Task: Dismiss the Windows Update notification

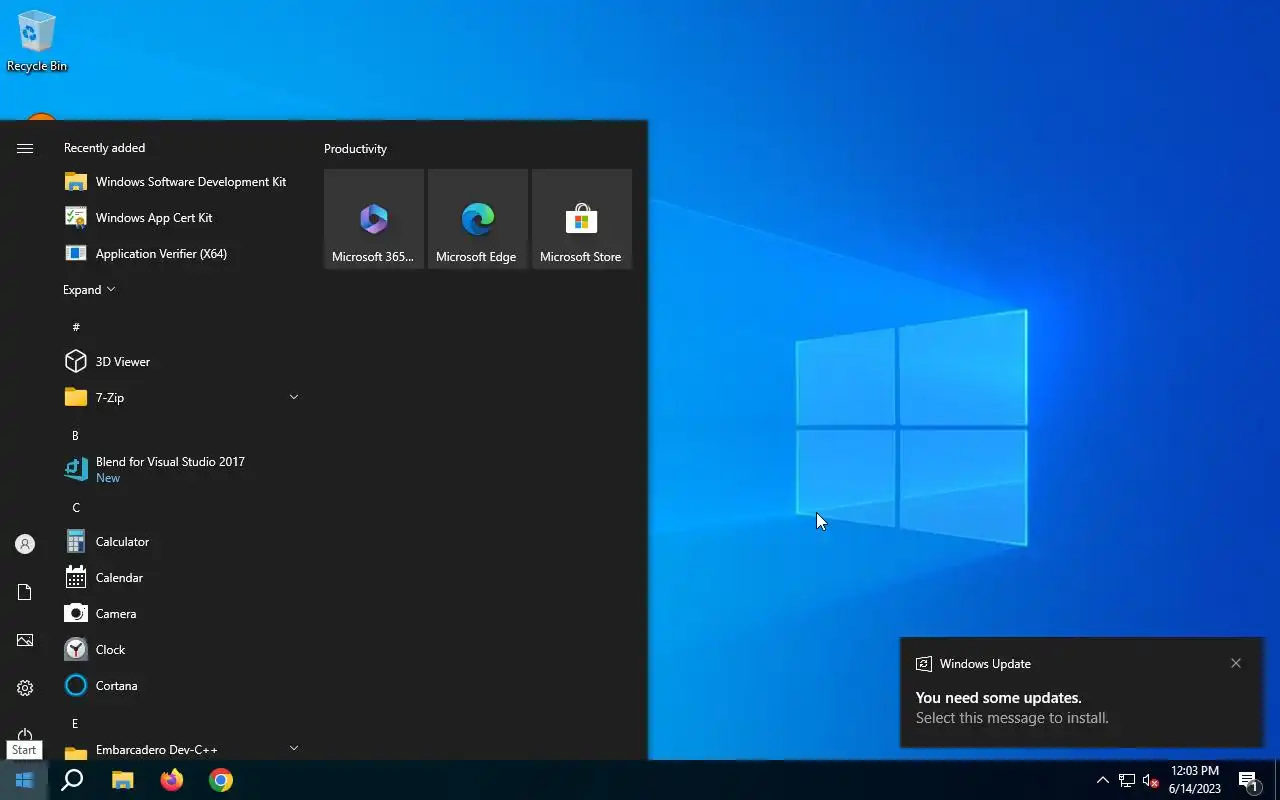Action: (1236, 663)
